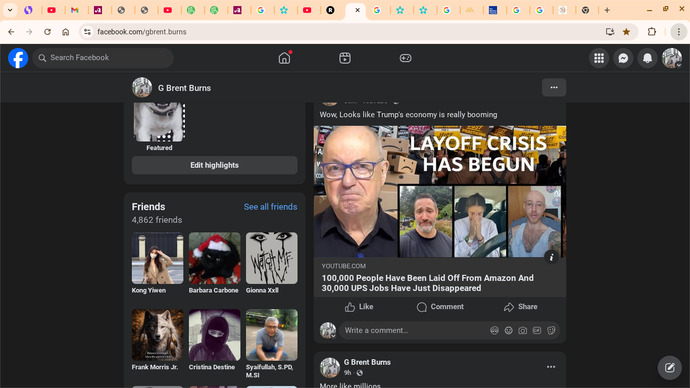Close the current active tab
The height and width of the screenshot is (388, 690).
(x=357, y=10)
